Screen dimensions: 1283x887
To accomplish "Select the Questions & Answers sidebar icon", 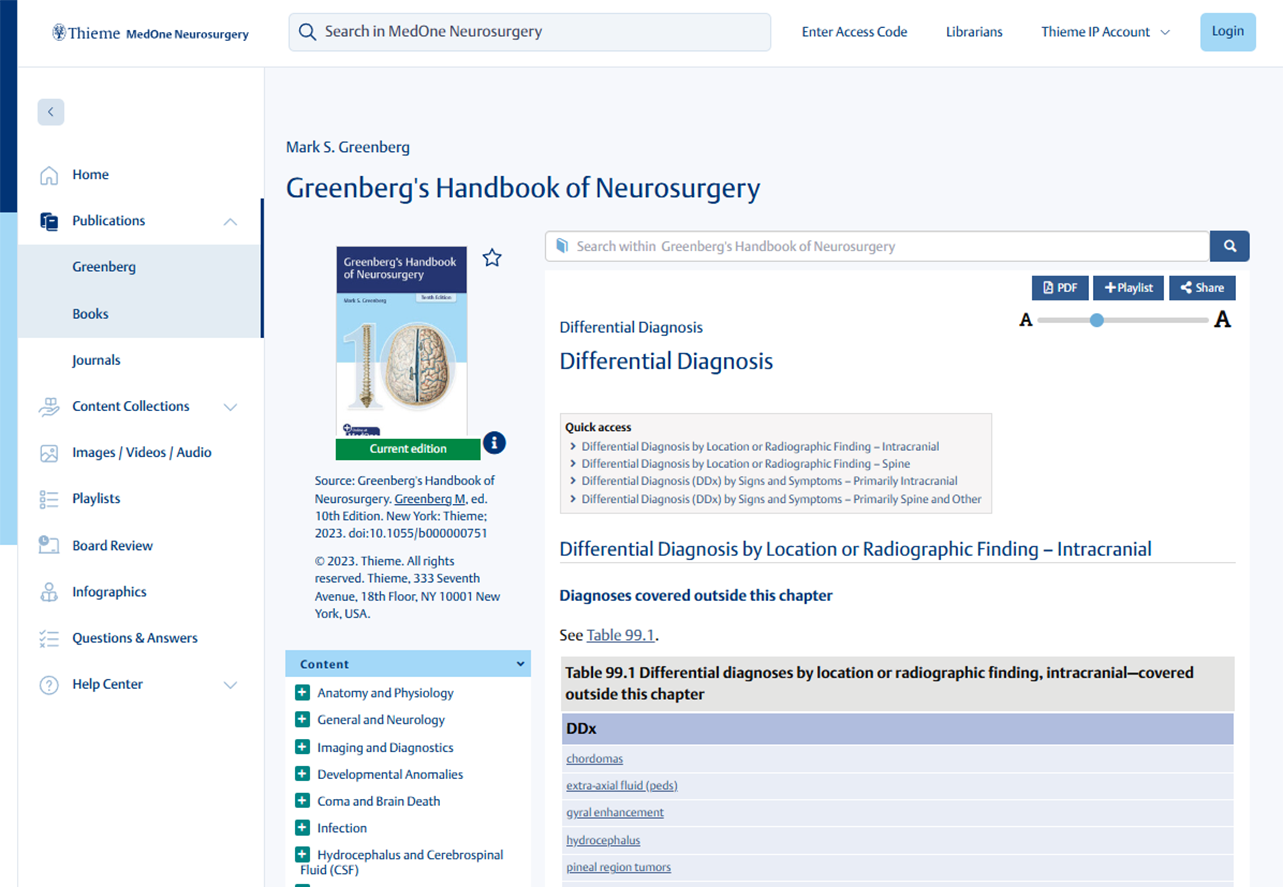I will coord(48,638).
